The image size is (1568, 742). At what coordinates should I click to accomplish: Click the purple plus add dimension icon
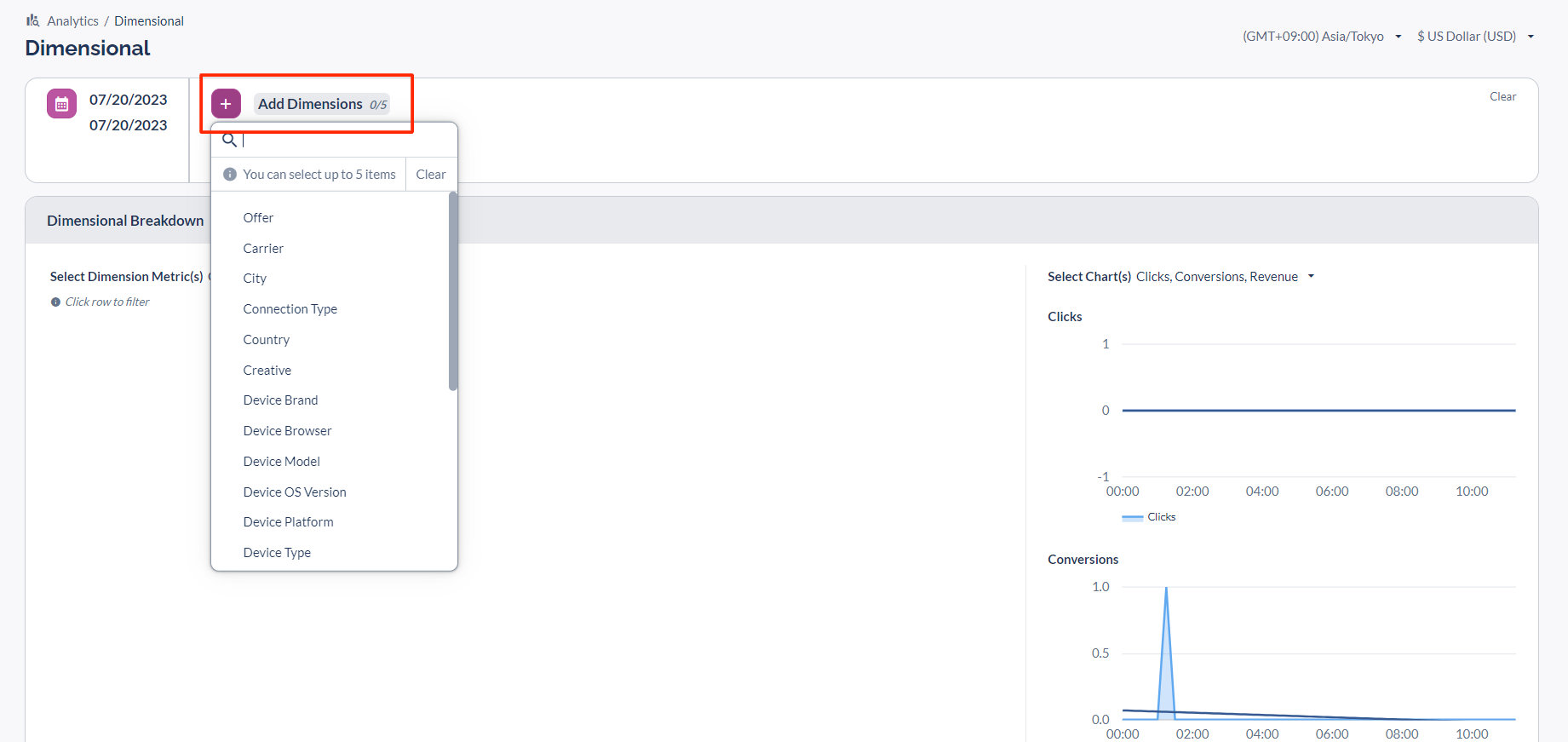(x=226, y=104)
